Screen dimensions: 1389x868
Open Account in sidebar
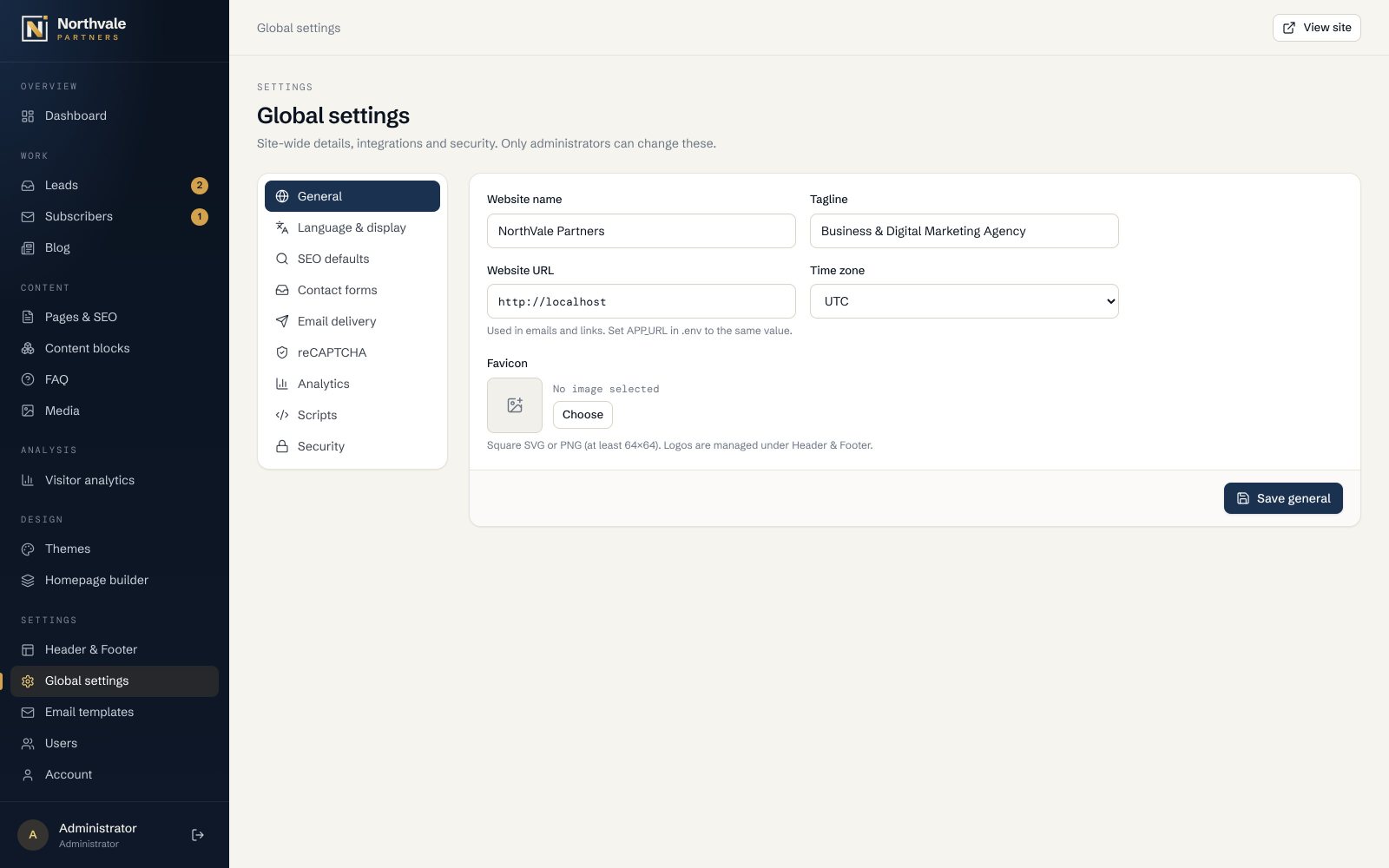[115, 774]
